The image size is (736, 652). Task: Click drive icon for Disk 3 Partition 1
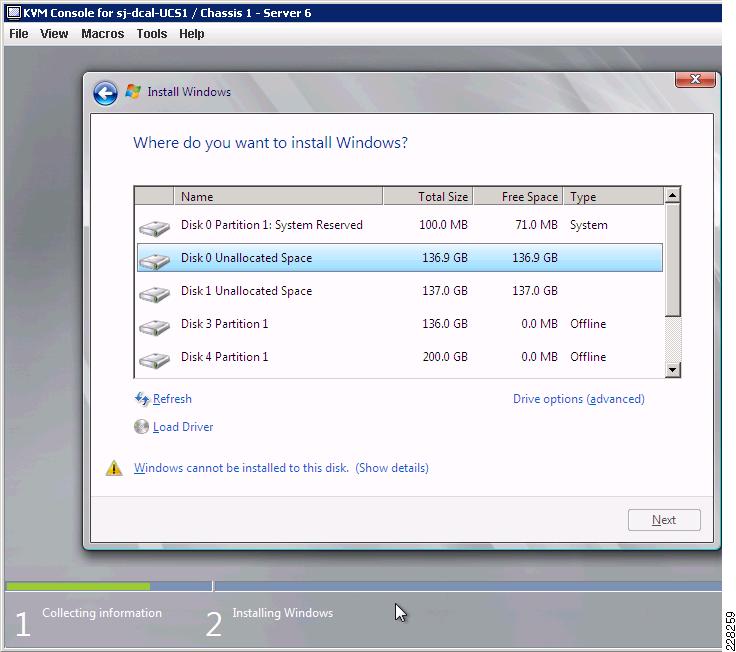coord(154,326)
